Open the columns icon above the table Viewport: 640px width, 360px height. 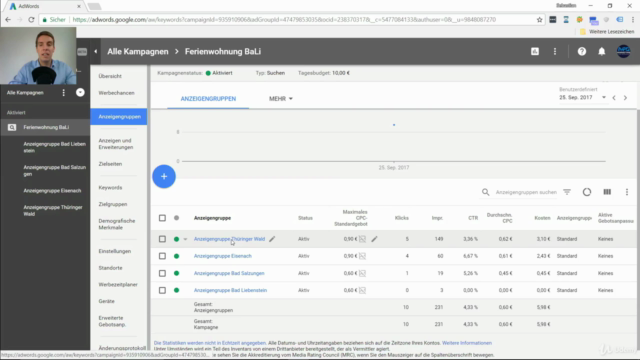607,192
